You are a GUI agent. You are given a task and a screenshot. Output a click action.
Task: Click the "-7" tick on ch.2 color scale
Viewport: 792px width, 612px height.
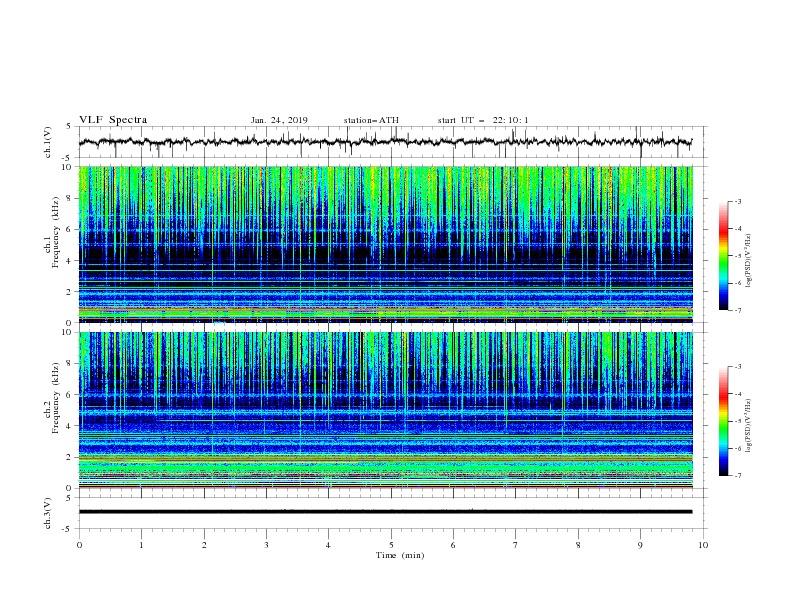(737, 476)
